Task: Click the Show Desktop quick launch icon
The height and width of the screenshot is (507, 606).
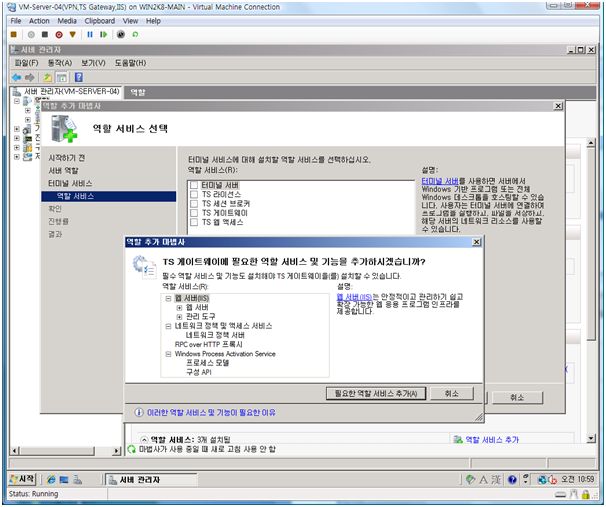Action: click(x=64, y=480)
